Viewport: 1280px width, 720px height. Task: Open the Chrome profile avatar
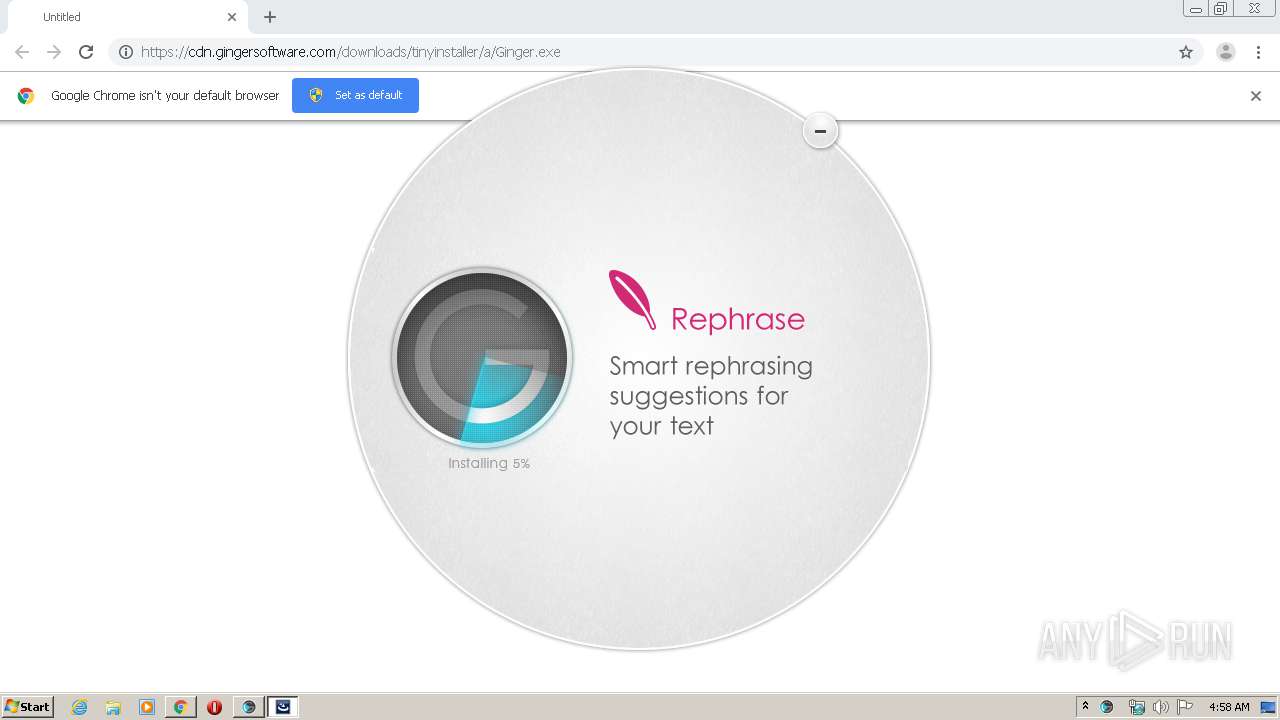tap(1226, 52)
